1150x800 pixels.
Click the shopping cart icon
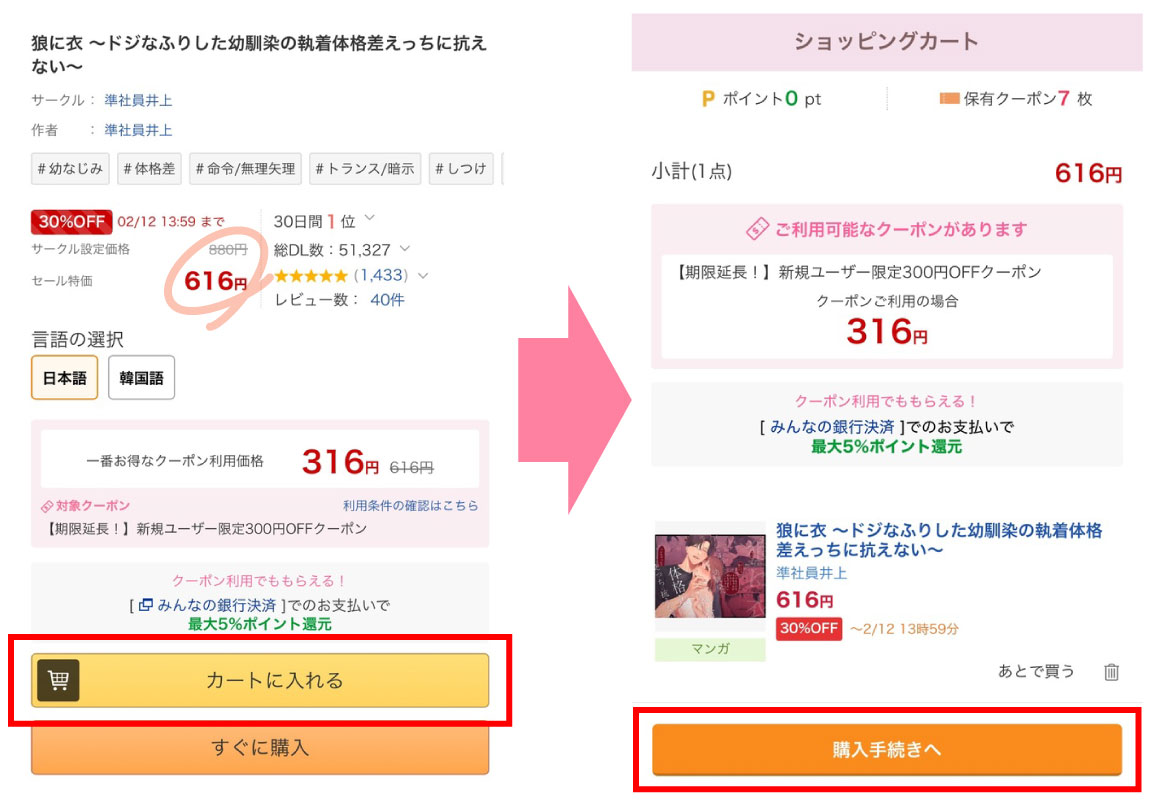point(58,681)
